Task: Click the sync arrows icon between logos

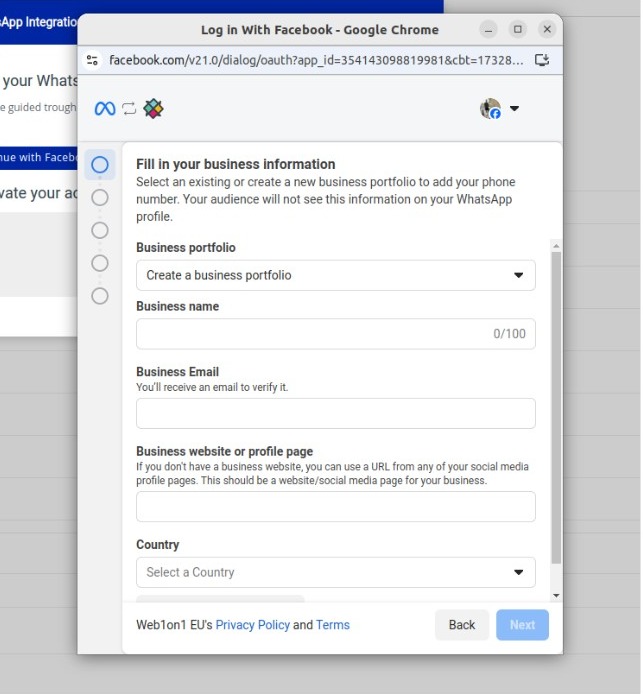Action: point(129,109)
